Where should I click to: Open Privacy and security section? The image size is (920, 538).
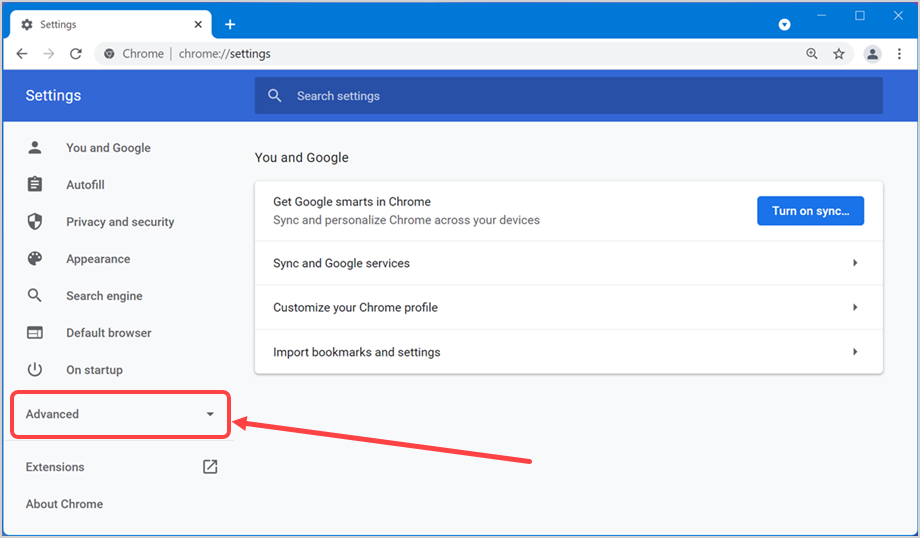pyautogui.click(x=120, y=222)
